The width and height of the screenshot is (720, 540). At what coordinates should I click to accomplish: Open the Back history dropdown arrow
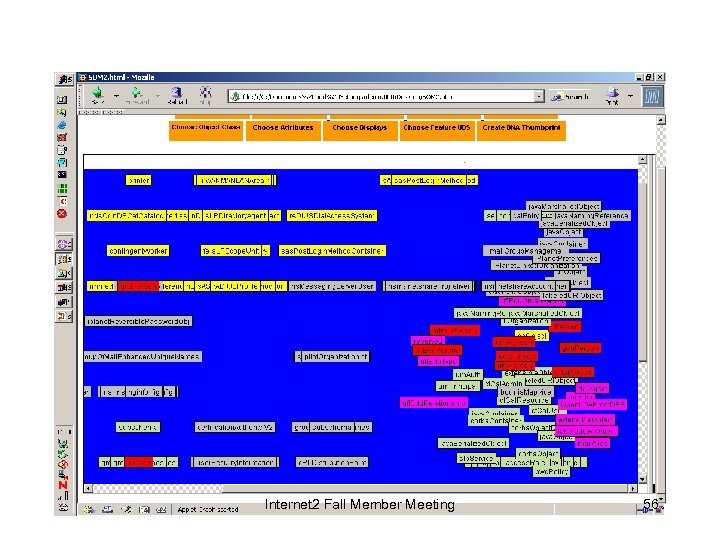(116, 96)
